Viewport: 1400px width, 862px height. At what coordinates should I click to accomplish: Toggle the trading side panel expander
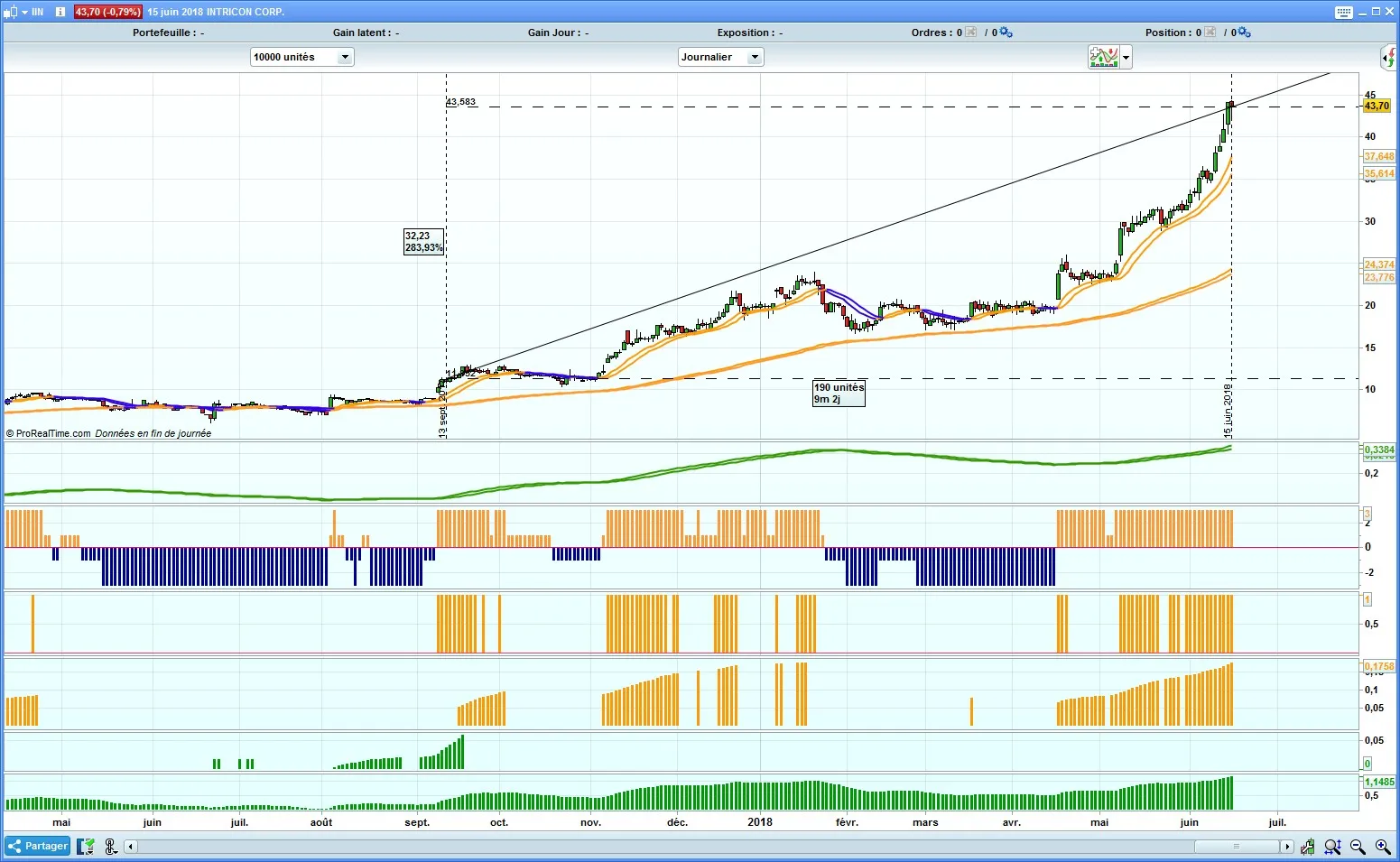coord(1388,59)
